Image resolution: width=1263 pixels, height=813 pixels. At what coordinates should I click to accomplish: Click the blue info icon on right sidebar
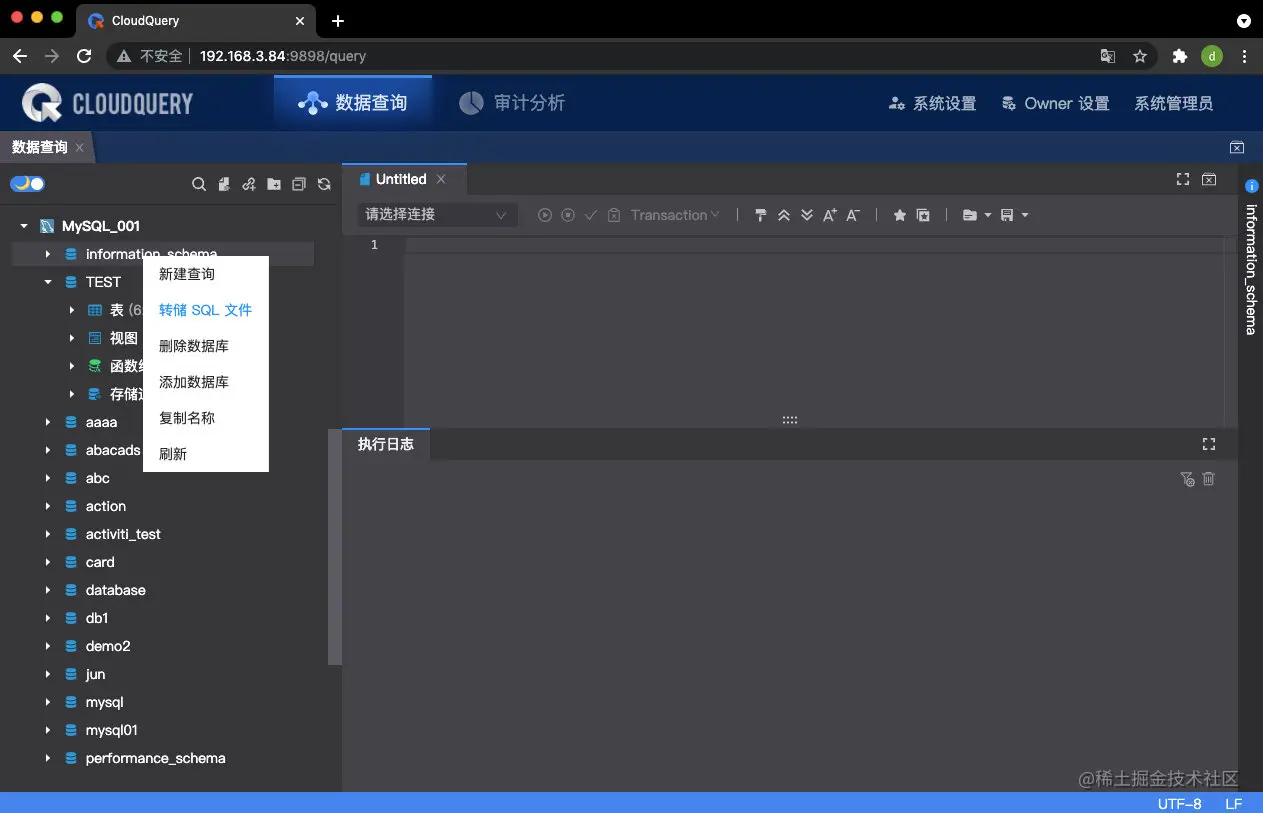point(1251,186)
